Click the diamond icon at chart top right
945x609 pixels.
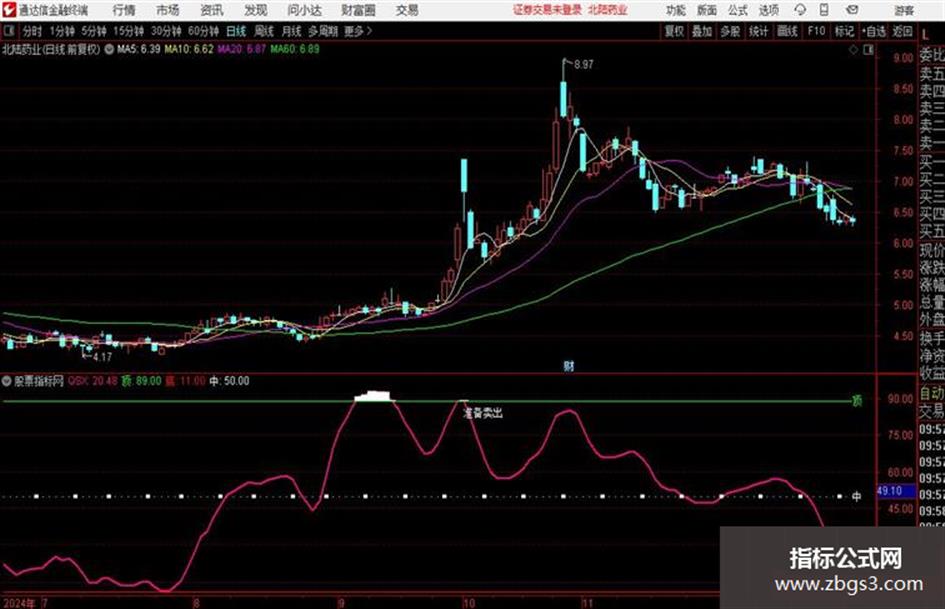[853, 50]
